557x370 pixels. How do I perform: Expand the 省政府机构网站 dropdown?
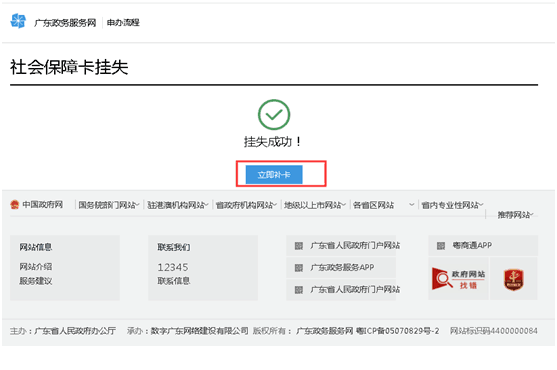click(246, 205)
